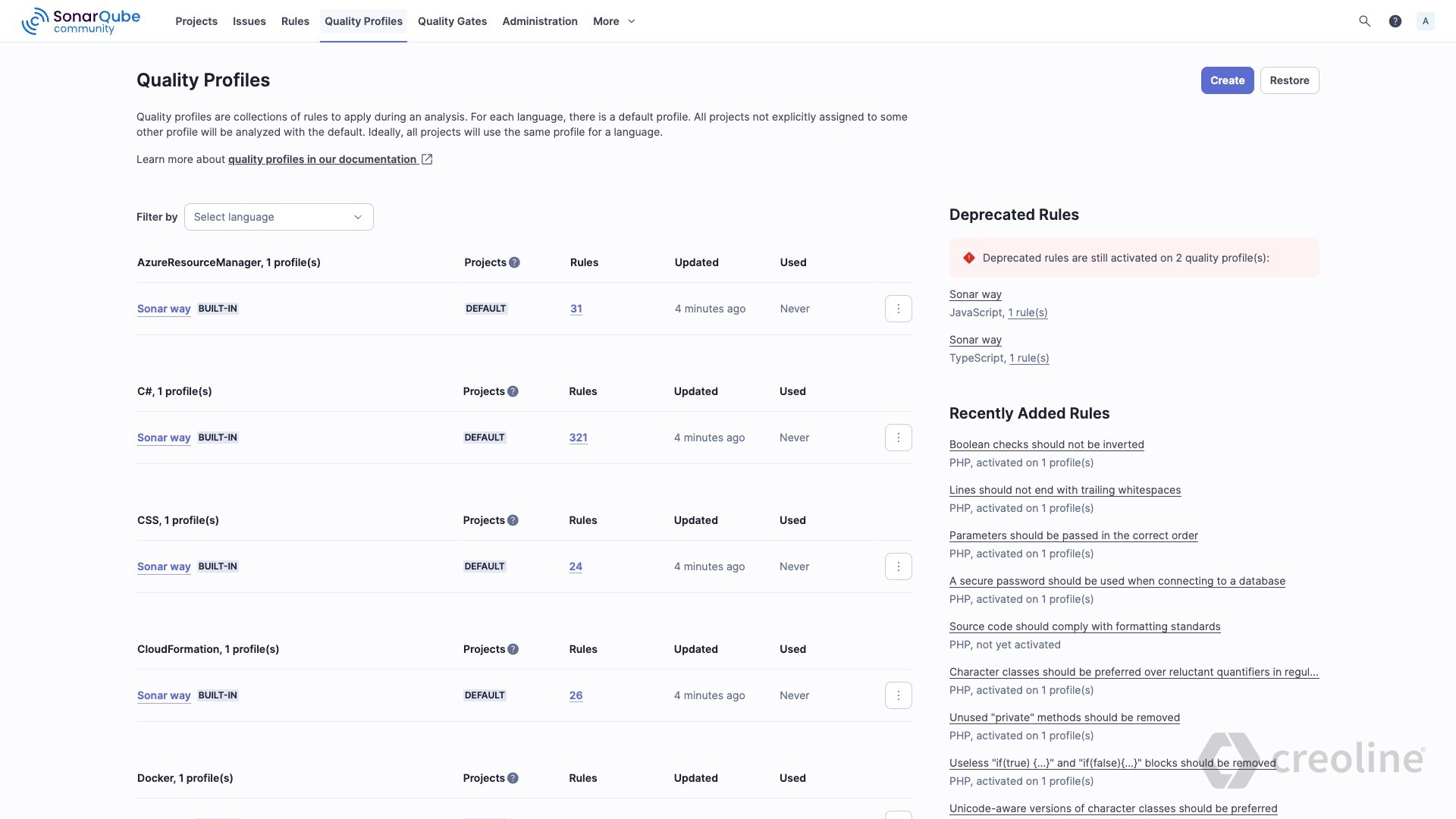Open rule Unicode-aware versions of character classes
The image size is (1456, 819).
click(x=1113, y=808)
